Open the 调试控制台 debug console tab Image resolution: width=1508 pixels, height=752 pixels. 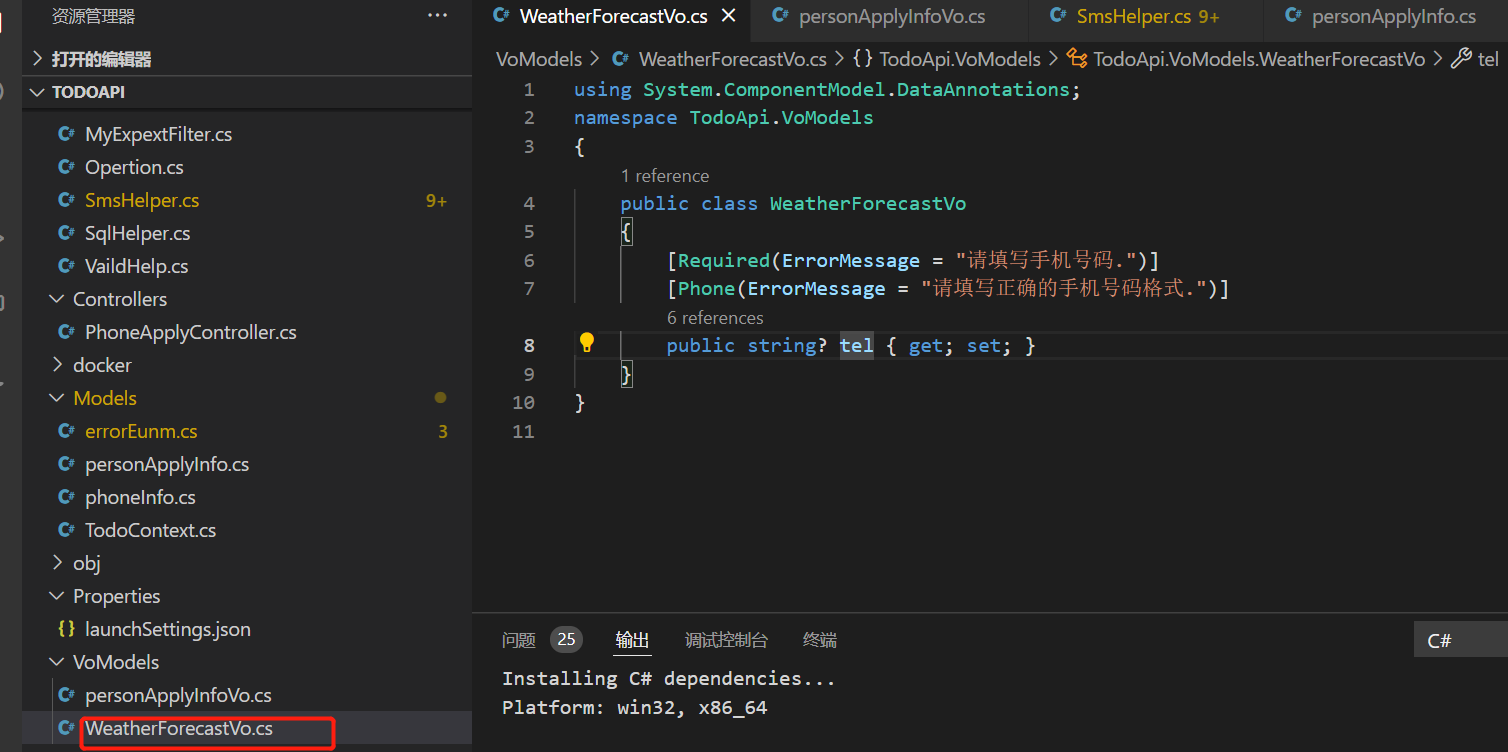pyautogui.click(x=726, y=640)
